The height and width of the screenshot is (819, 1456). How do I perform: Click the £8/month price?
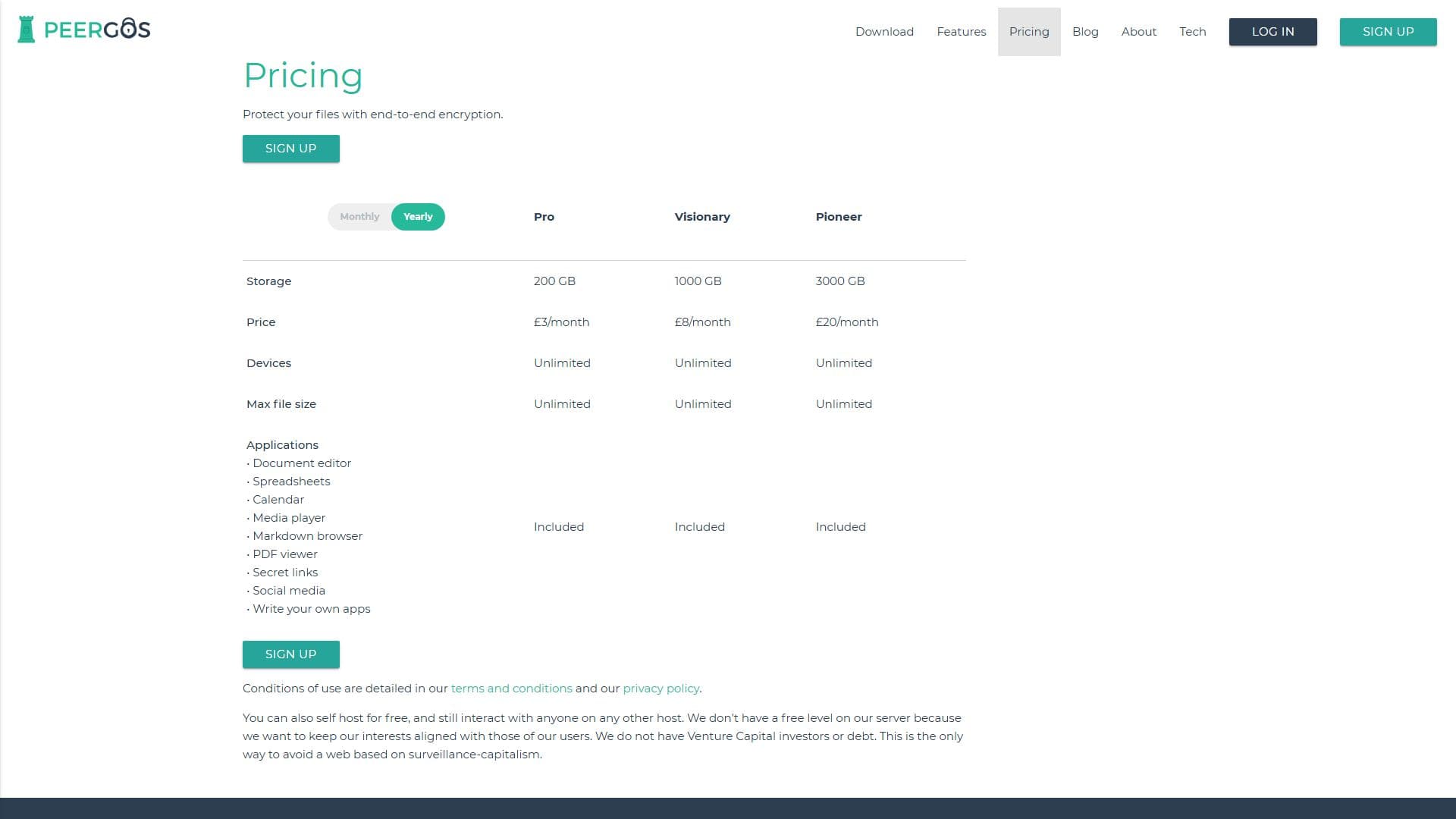[702, 322]
